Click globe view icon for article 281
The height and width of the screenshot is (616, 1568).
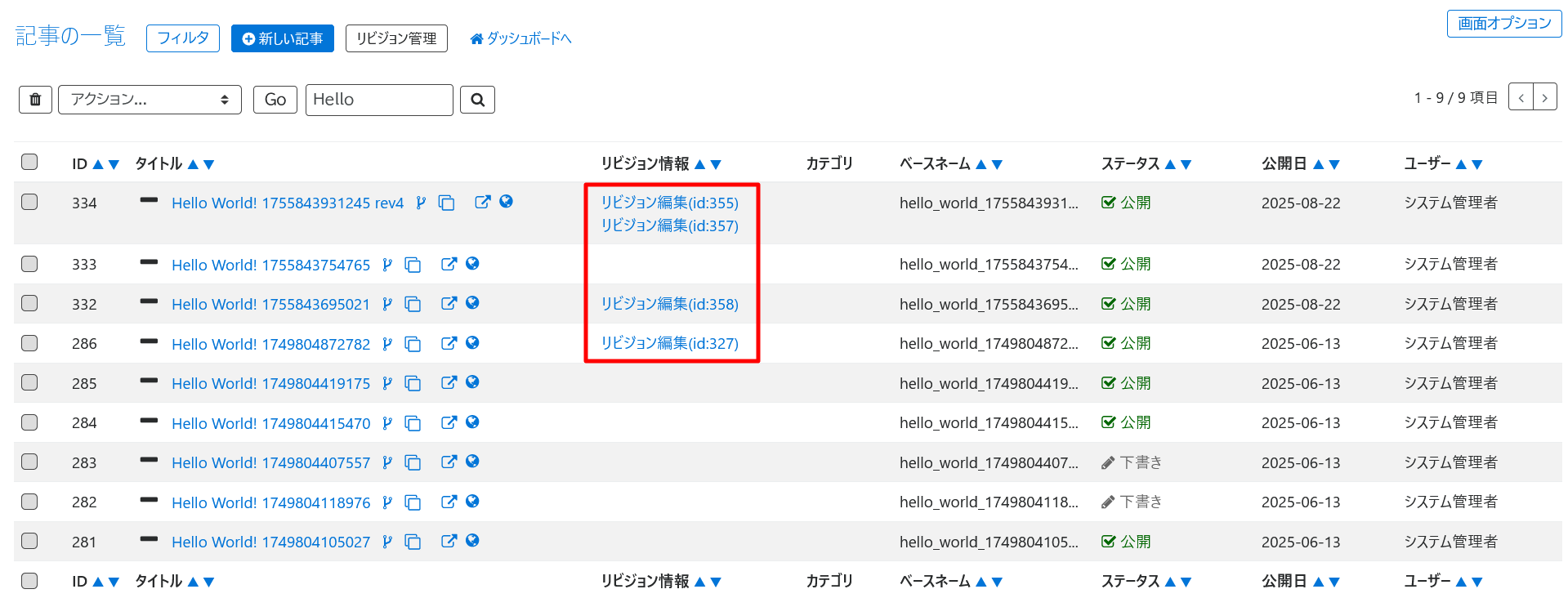472,541
